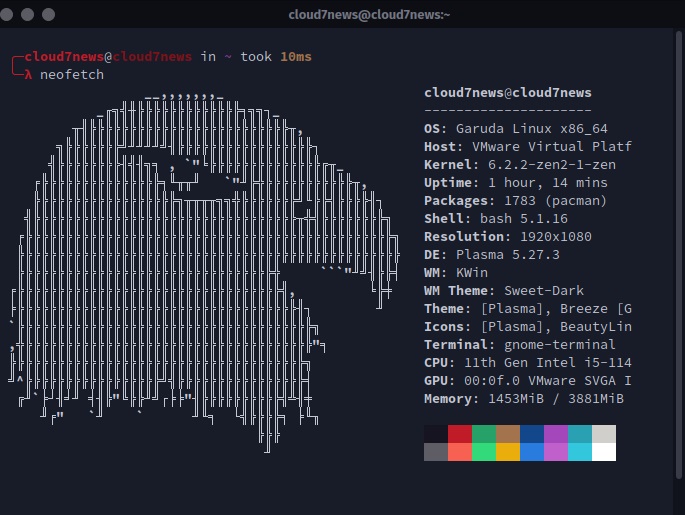Screen dimensions: 685x515
Task: Click the yellow swatch in bottom row
Action: [508, 452]
